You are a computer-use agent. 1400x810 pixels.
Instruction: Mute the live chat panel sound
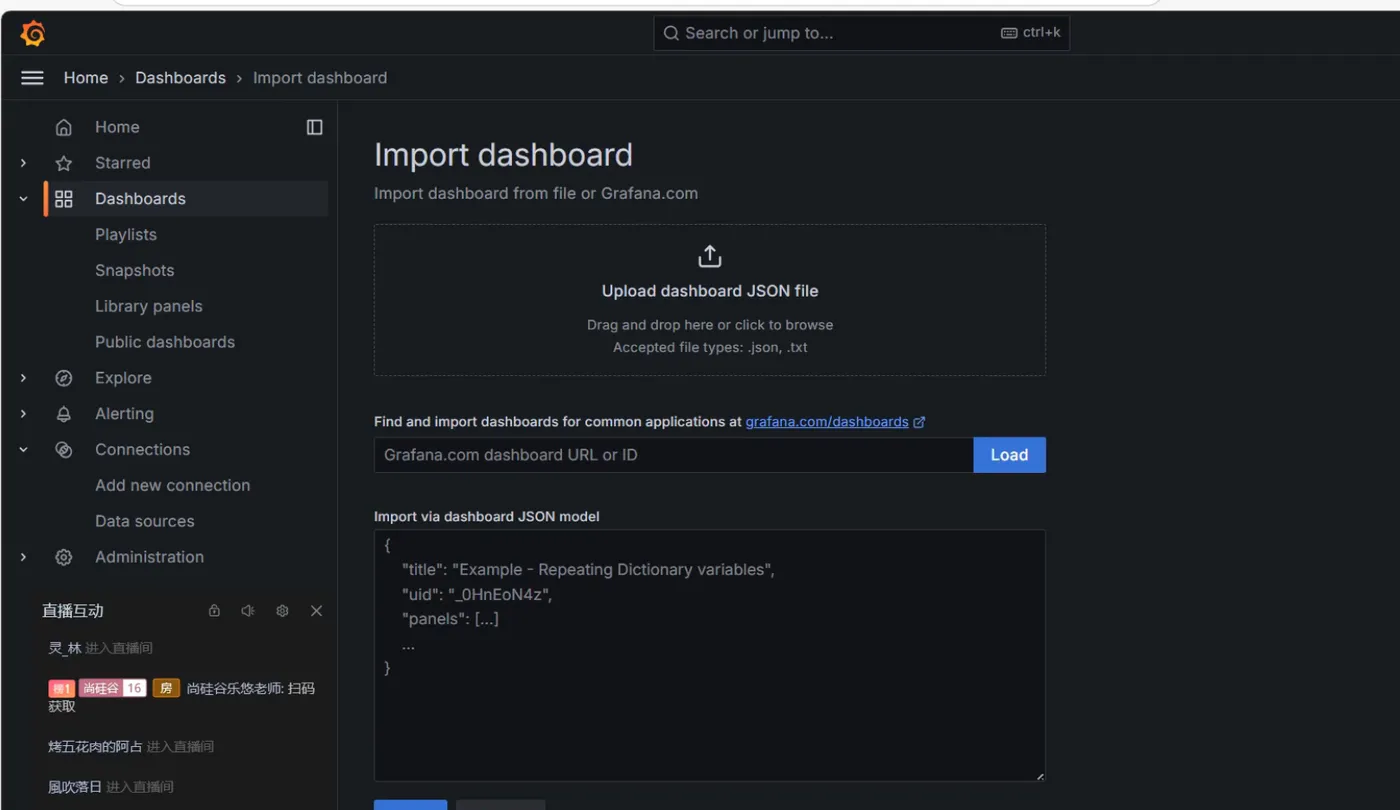(x=248, y=611)
